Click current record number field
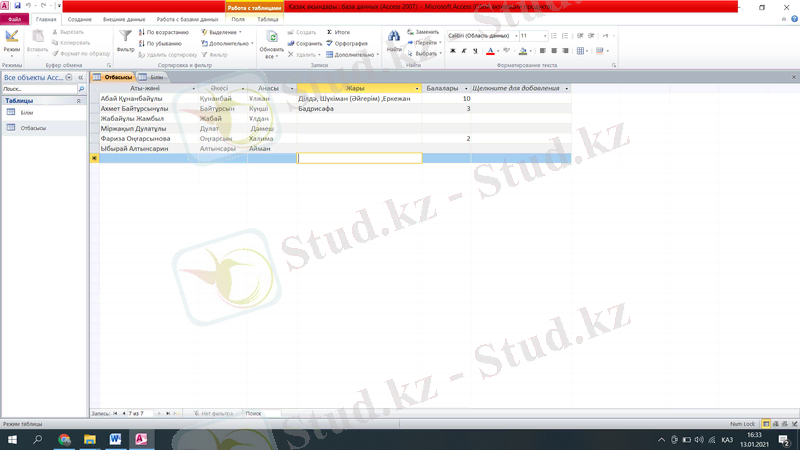Image resolution: width=800 pixels, height=450 pixels. [139, 413]
